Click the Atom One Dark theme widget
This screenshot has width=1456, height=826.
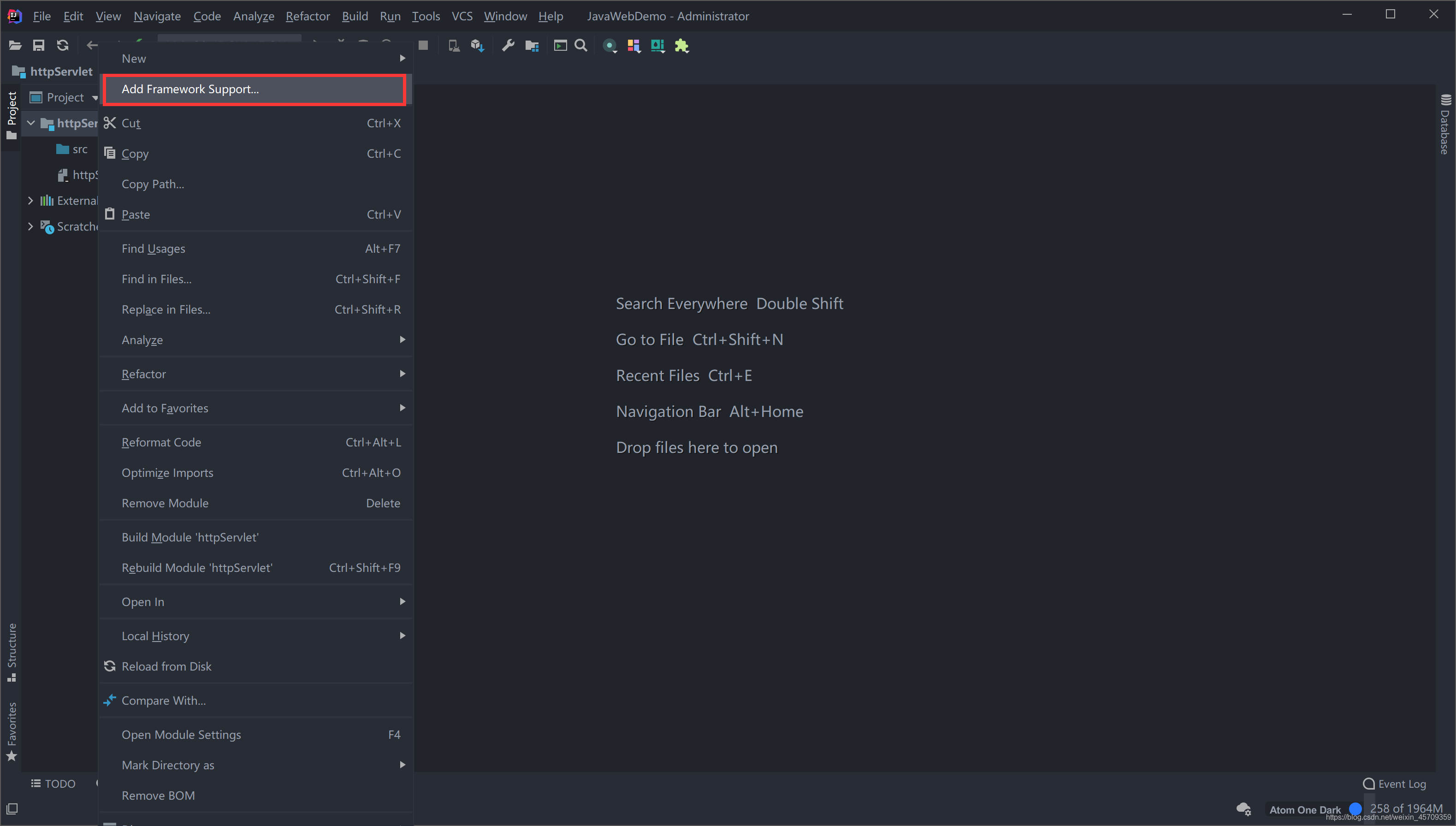pos(1305,809)
